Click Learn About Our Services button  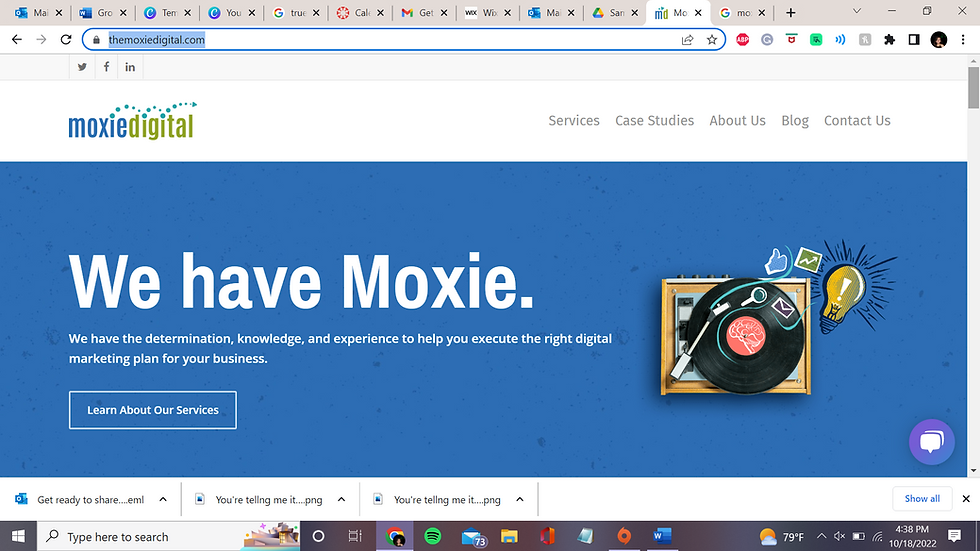152,410
